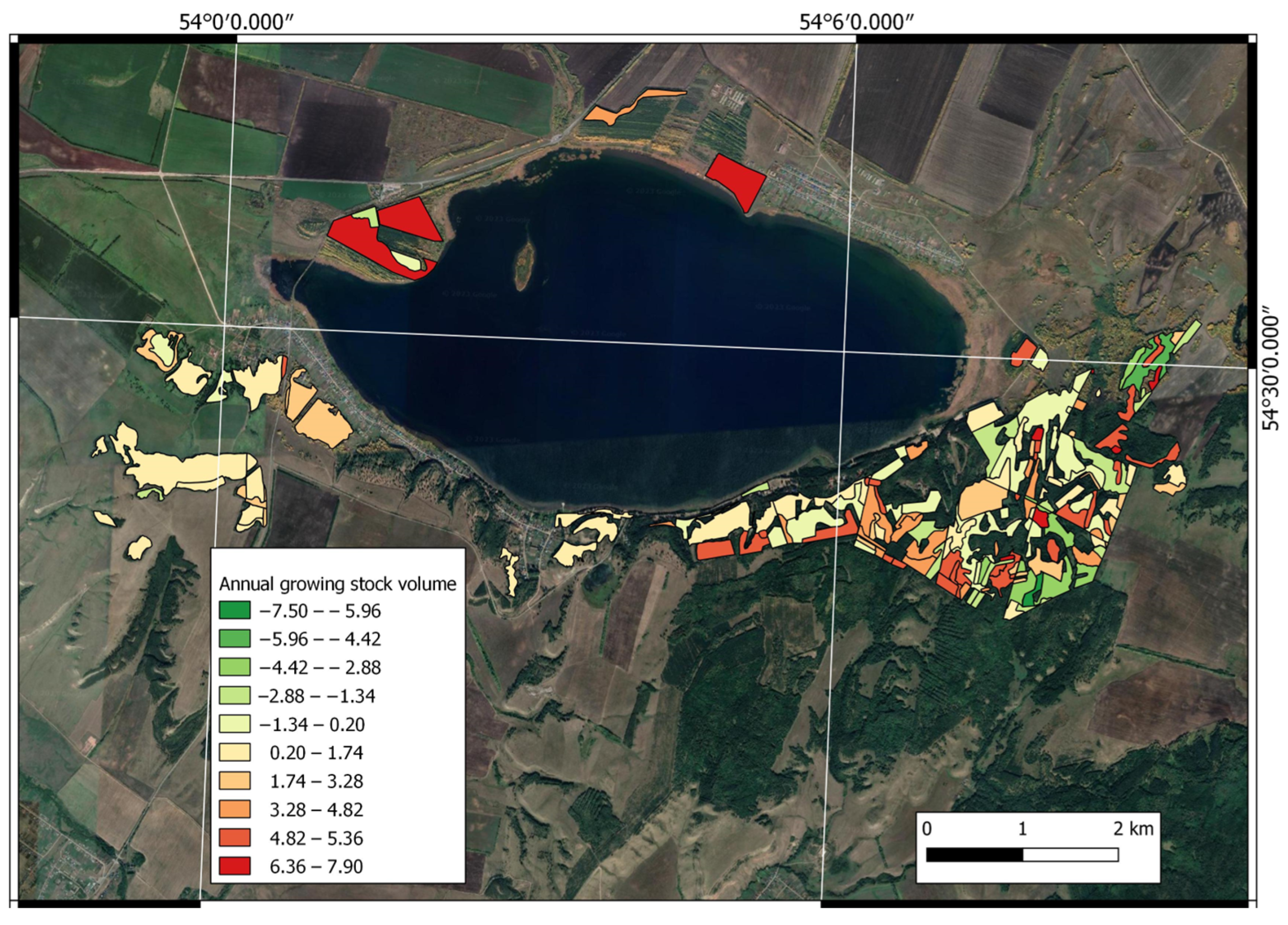Click the −4.42 to −2.88 legend swatch
1288x925 pixels.
click(235, 667)
